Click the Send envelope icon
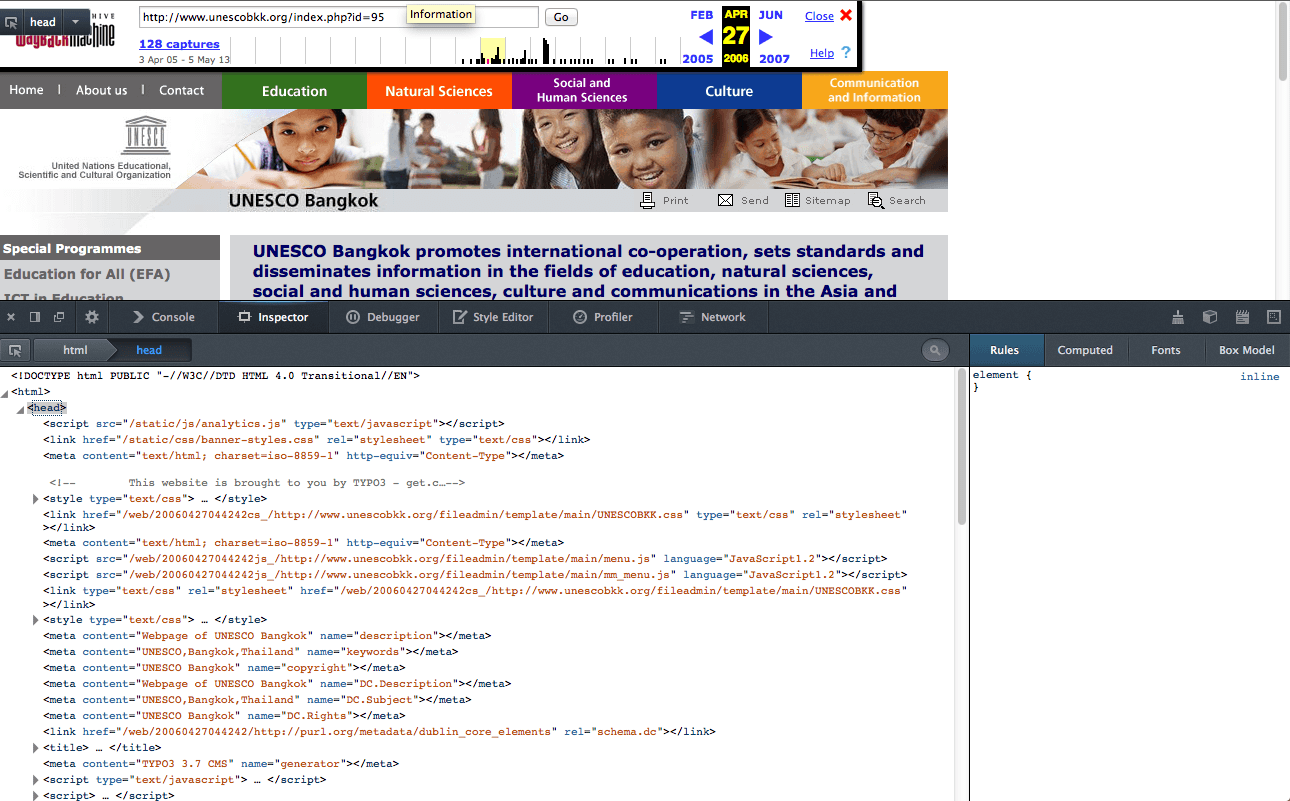The image size is (1290, 801). [x=726, y=200]
